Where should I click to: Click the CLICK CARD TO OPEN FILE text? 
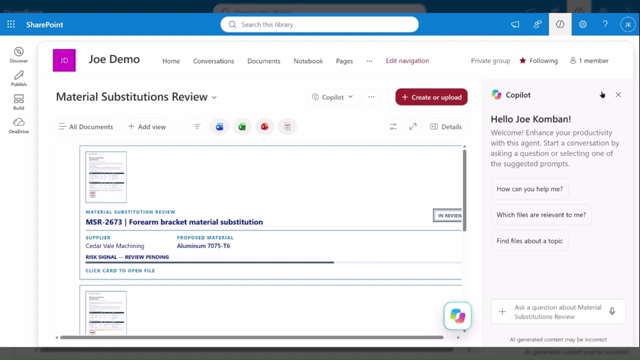120,271
